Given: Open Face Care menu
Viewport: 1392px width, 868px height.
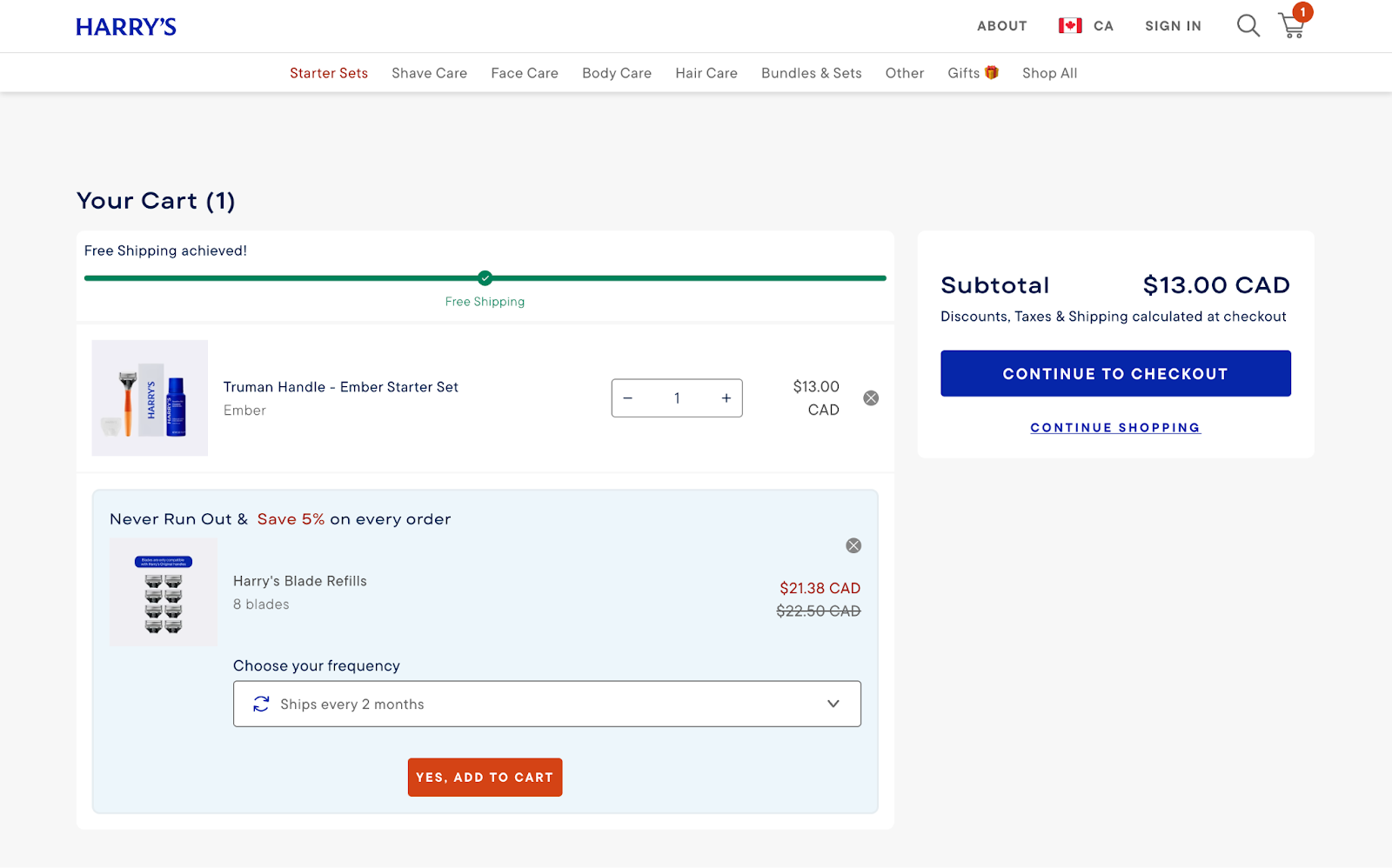Looking at the screenshot, I should coord(525,73).
